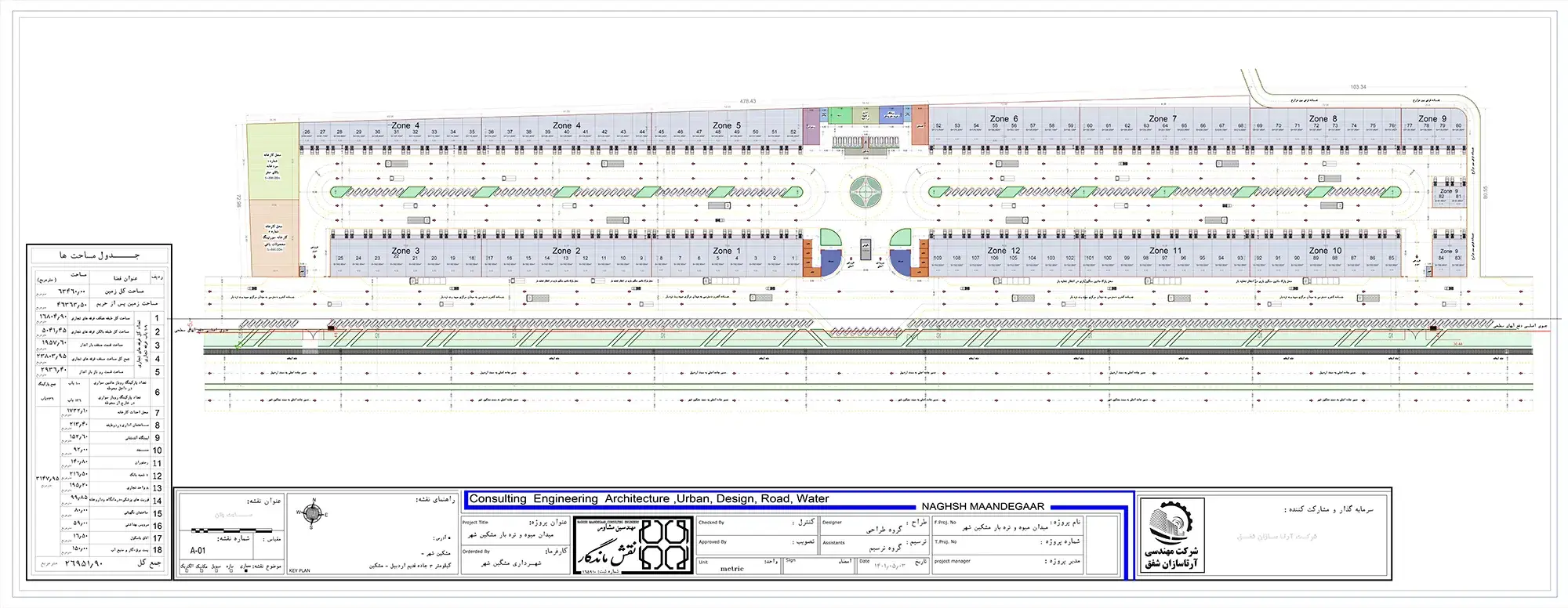Click the Consulting Engineering Architecture header text
This screenshot has height=608, width=1568.
pos(648,498)
